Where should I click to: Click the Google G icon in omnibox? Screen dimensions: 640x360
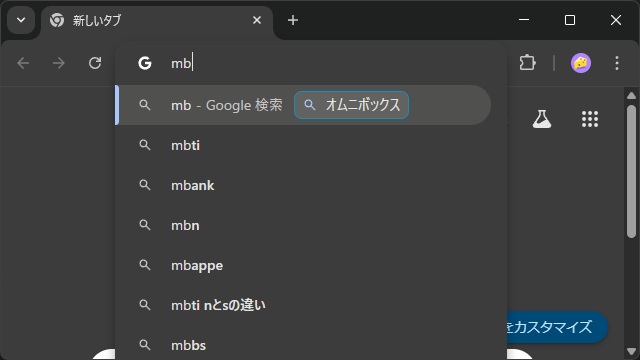pos(145,63)
